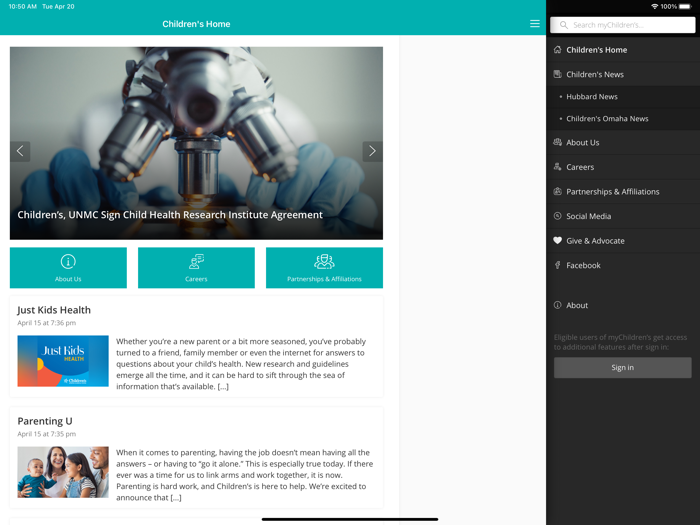Open the hamburger menu icon

point(534,24)
